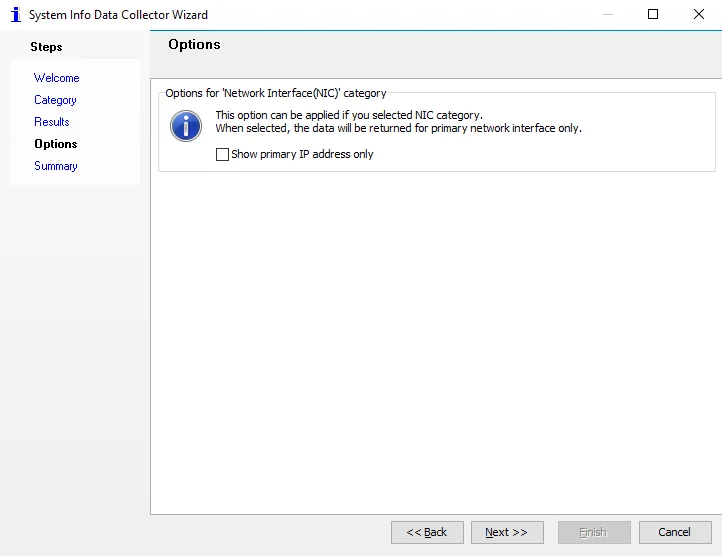
Task: Cancel the wizard
Action: click(675, 533)
